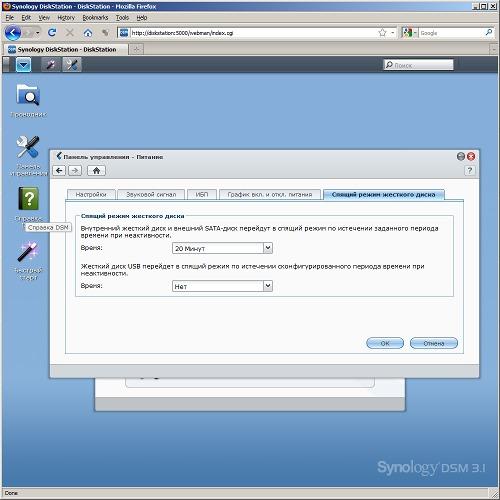Open the График вкл. и откл. питания tab
This screenshot has width=500, height=500.
(270, 194)
